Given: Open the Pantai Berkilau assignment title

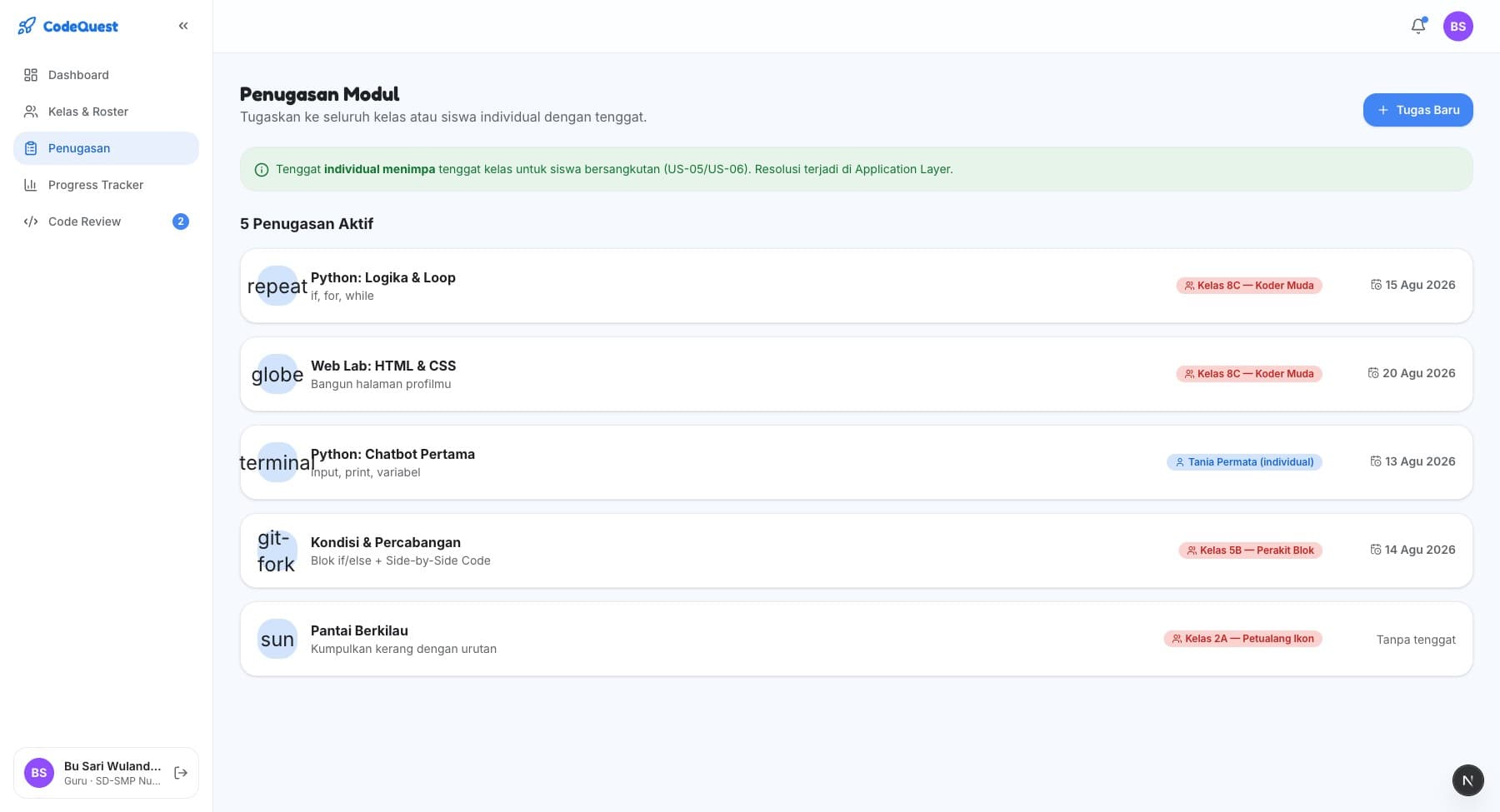Looking at the screenshot, I should pos(359,630).
